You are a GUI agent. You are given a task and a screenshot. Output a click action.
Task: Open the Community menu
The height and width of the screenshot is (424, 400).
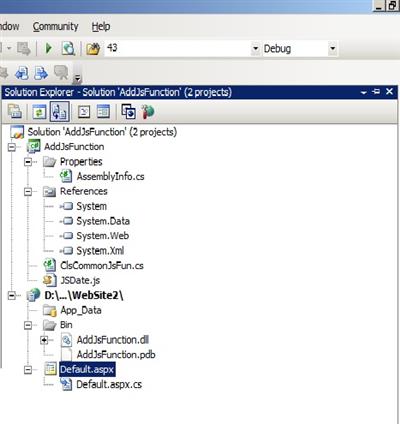(x=55, y=27)
